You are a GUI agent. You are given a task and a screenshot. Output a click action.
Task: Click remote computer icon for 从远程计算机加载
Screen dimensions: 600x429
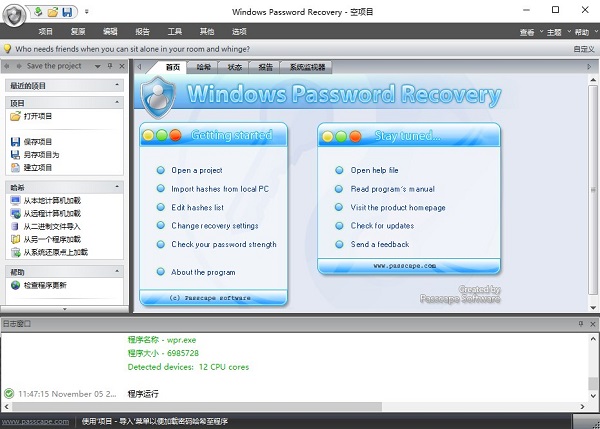15,214
